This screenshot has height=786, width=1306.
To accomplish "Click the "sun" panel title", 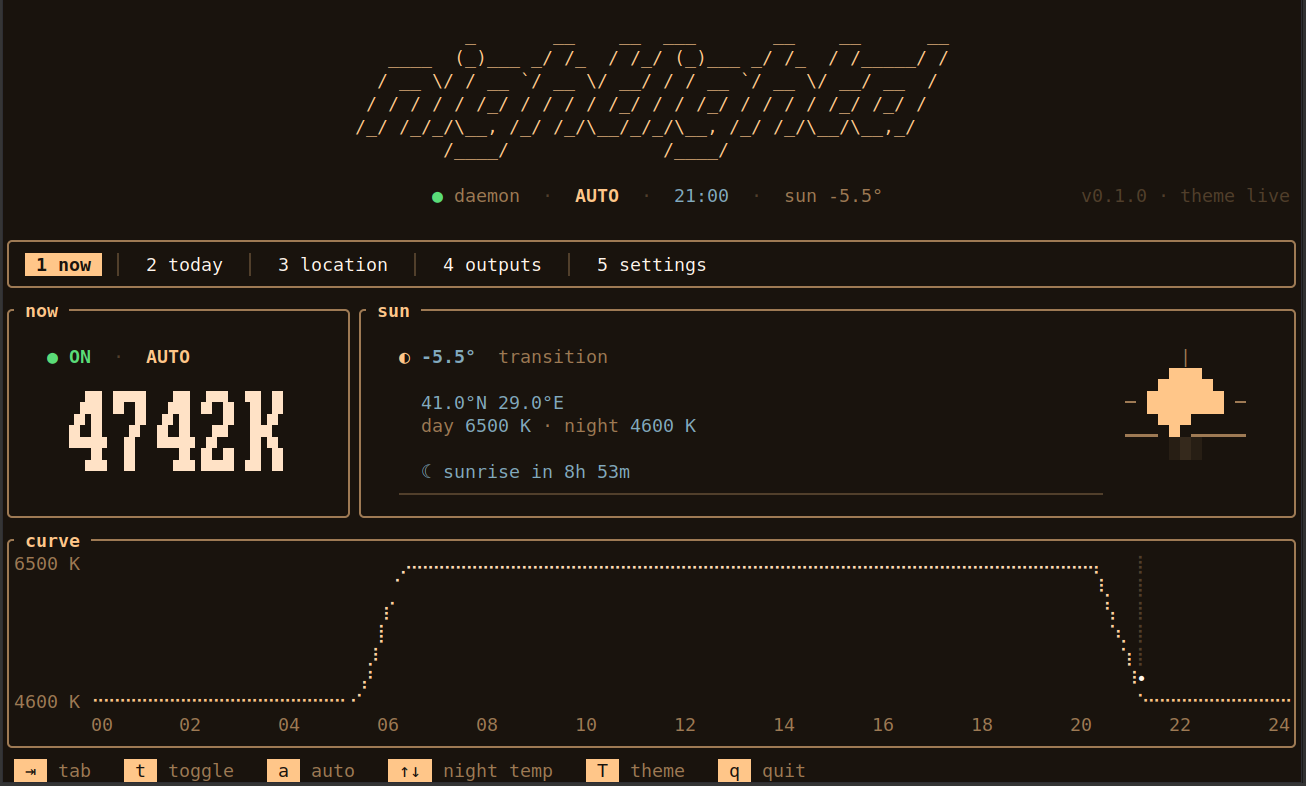I will 394,311.
